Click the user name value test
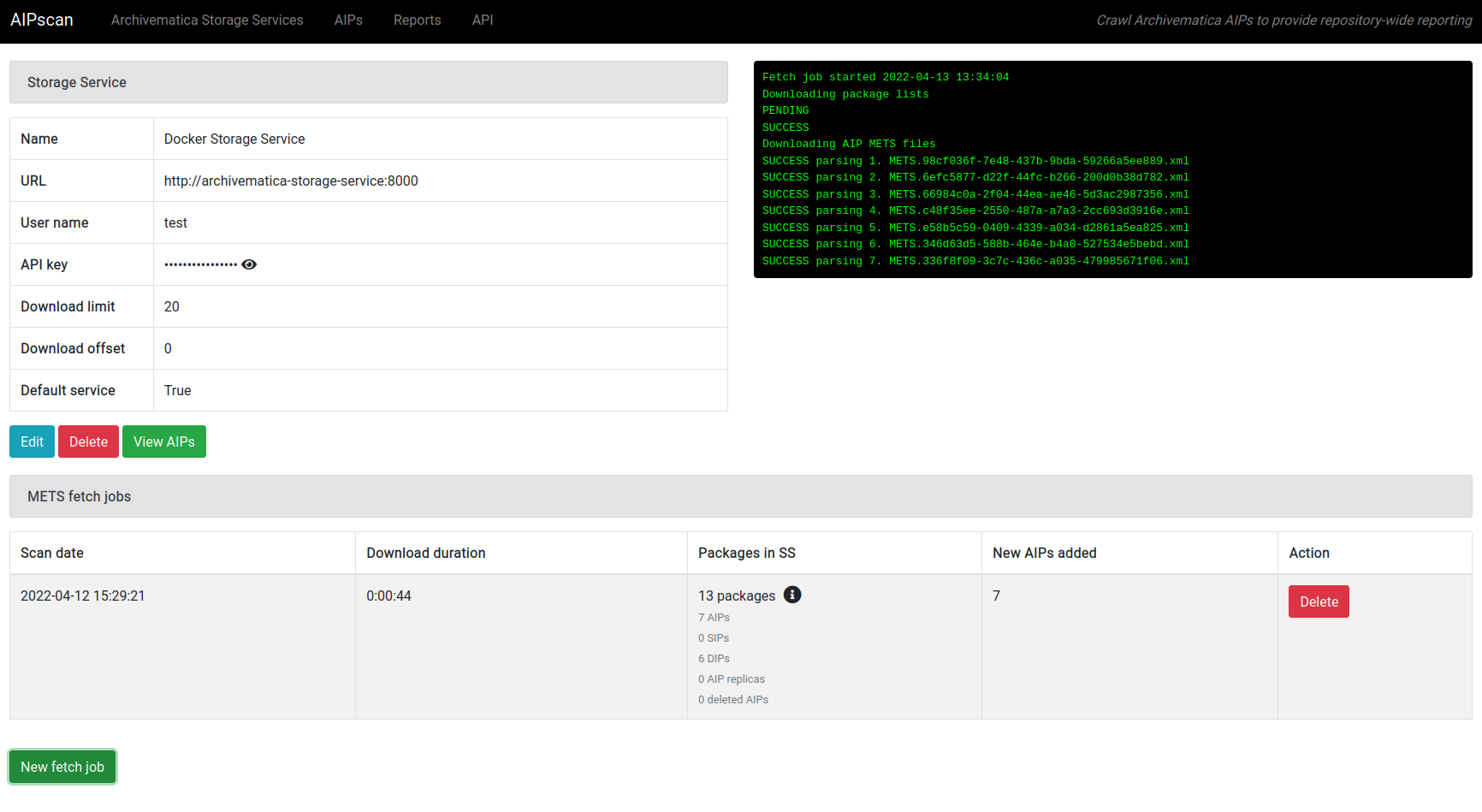The height and width of the screenshot is (812, 1482). [x=175, y=222]
